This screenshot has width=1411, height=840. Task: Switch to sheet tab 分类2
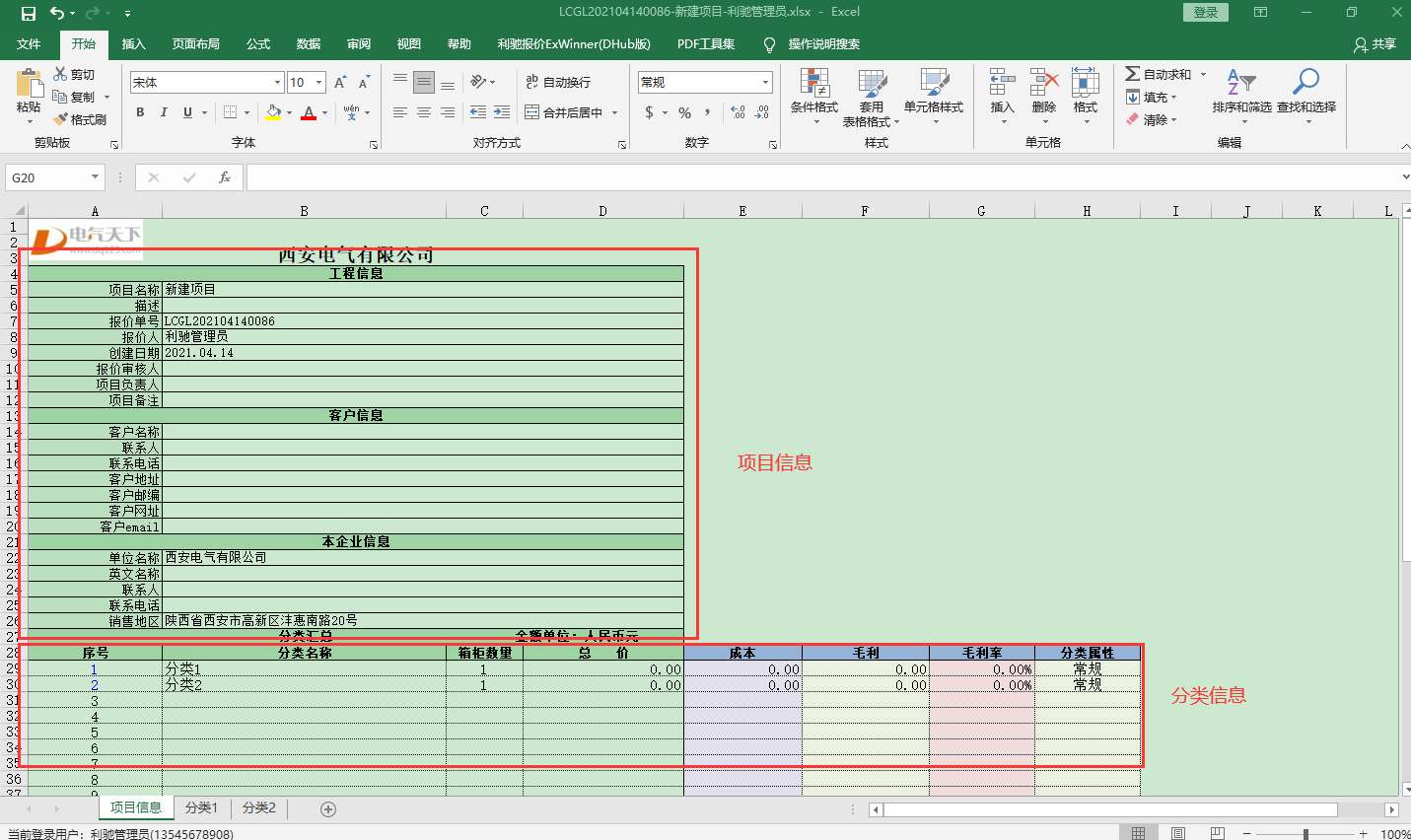(x=259, y=807)
